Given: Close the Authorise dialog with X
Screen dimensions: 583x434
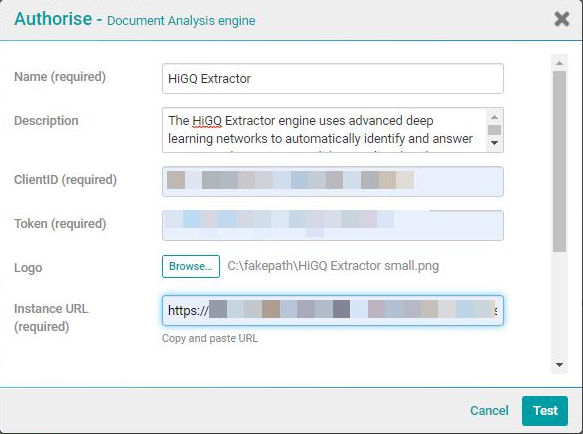Looking at the screenshot, I should [561, 19].
